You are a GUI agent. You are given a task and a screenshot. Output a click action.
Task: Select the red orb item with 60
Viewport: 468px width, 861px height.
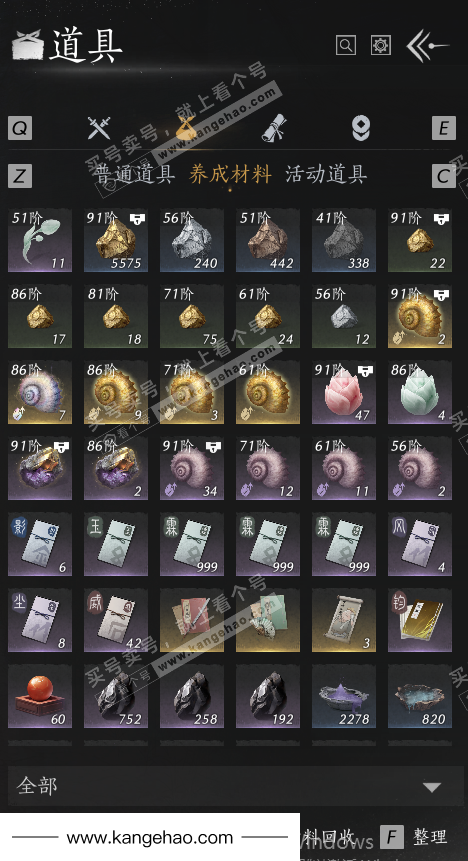coord(40,696)
